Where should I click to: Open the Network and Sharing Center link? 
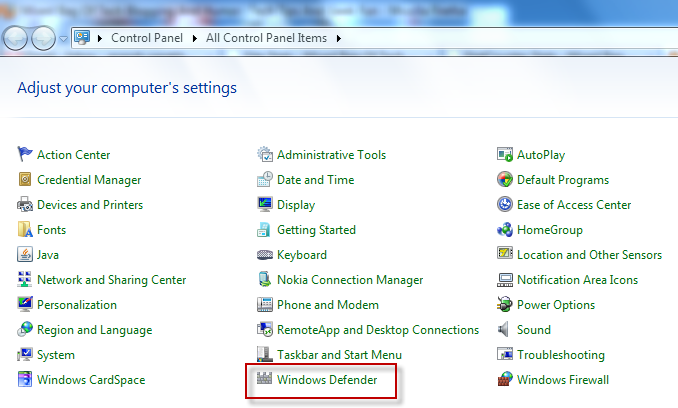(x=112, y=280)
